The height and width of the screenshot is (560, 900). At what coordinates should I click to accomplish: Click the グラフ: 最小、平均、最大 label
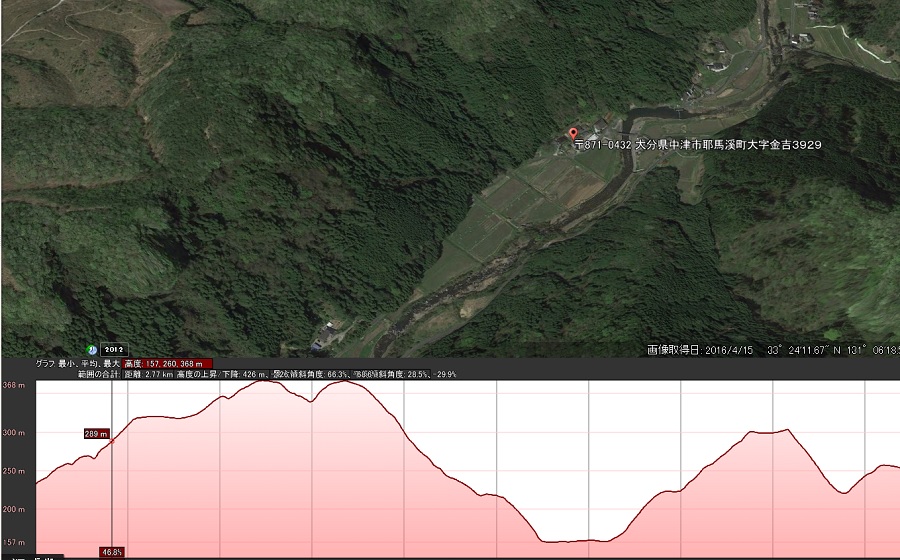[x=78, y=364]
